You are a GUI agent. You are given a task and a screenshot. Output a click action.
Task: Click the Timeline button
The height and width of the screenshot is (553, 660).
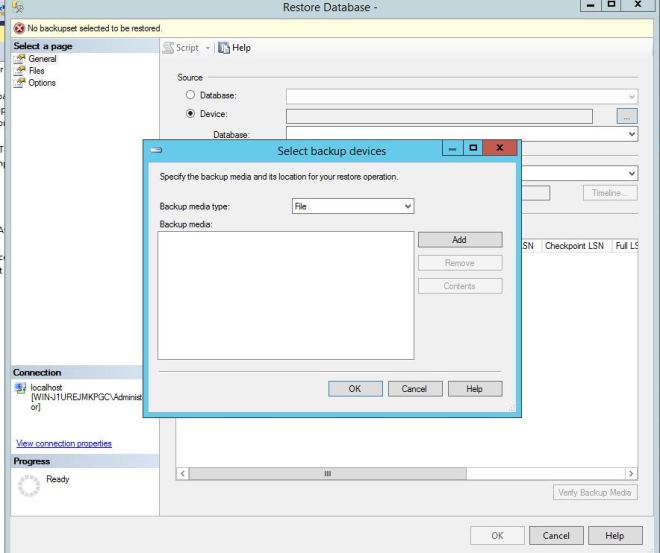pyautogui.click(x=610, y=193)
